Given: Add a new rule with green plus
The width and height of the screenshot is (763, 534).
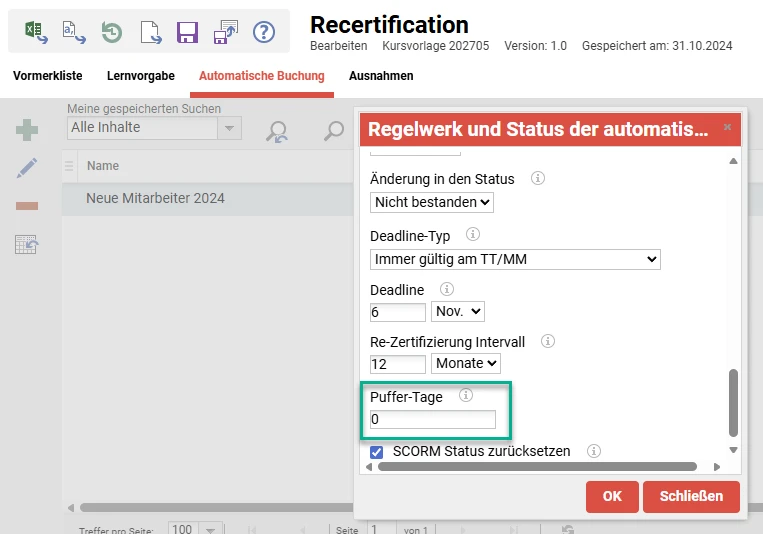Looking at the screenshot, I should 27,130.
